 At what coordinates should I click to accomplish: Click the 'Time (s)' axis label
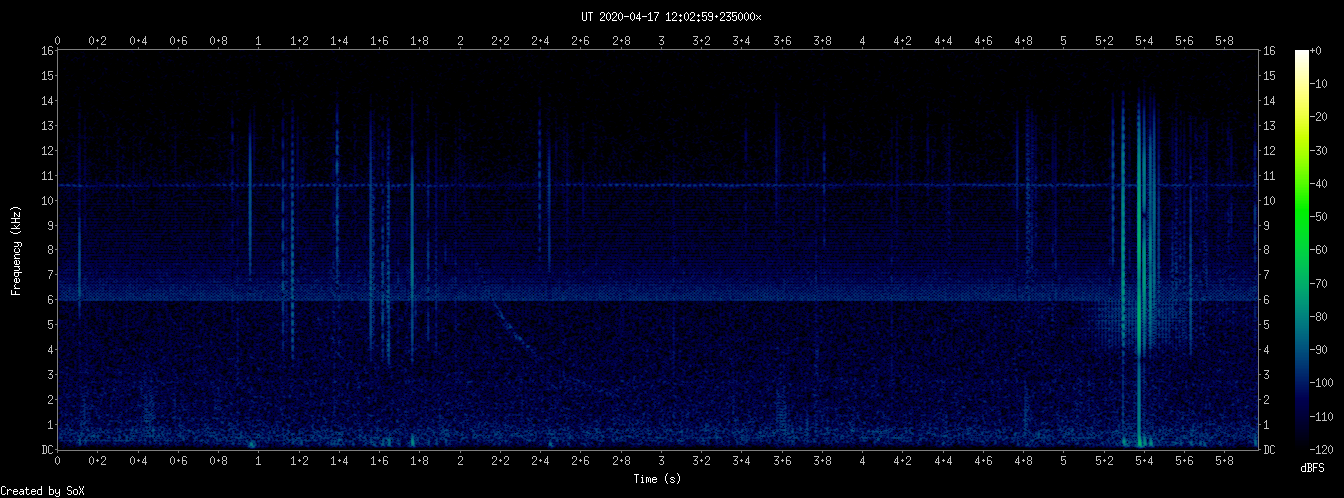click(x=658, y=479)
